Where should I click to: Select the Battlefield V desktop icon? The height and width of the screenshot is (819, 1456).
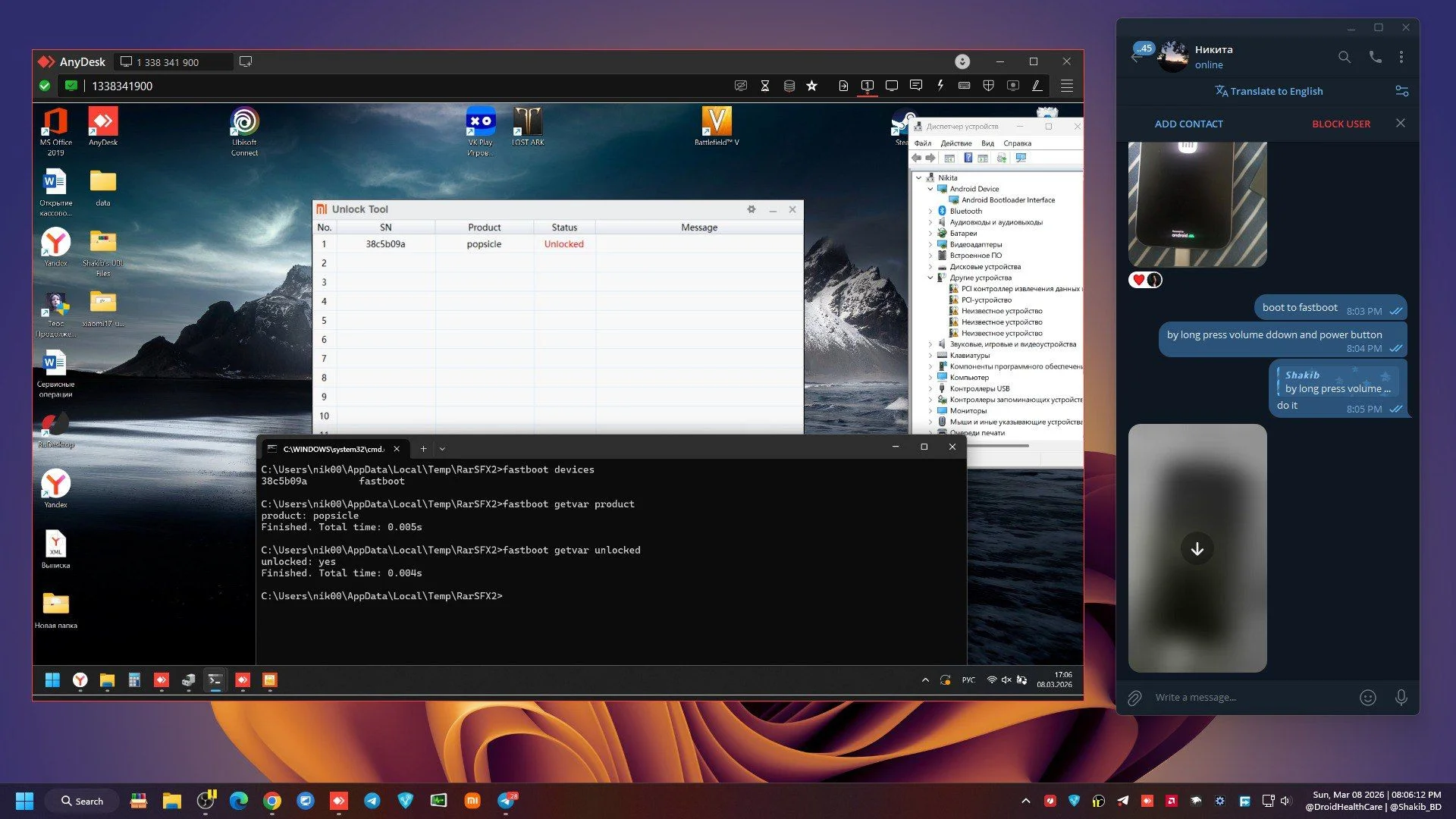coord(717,127)
